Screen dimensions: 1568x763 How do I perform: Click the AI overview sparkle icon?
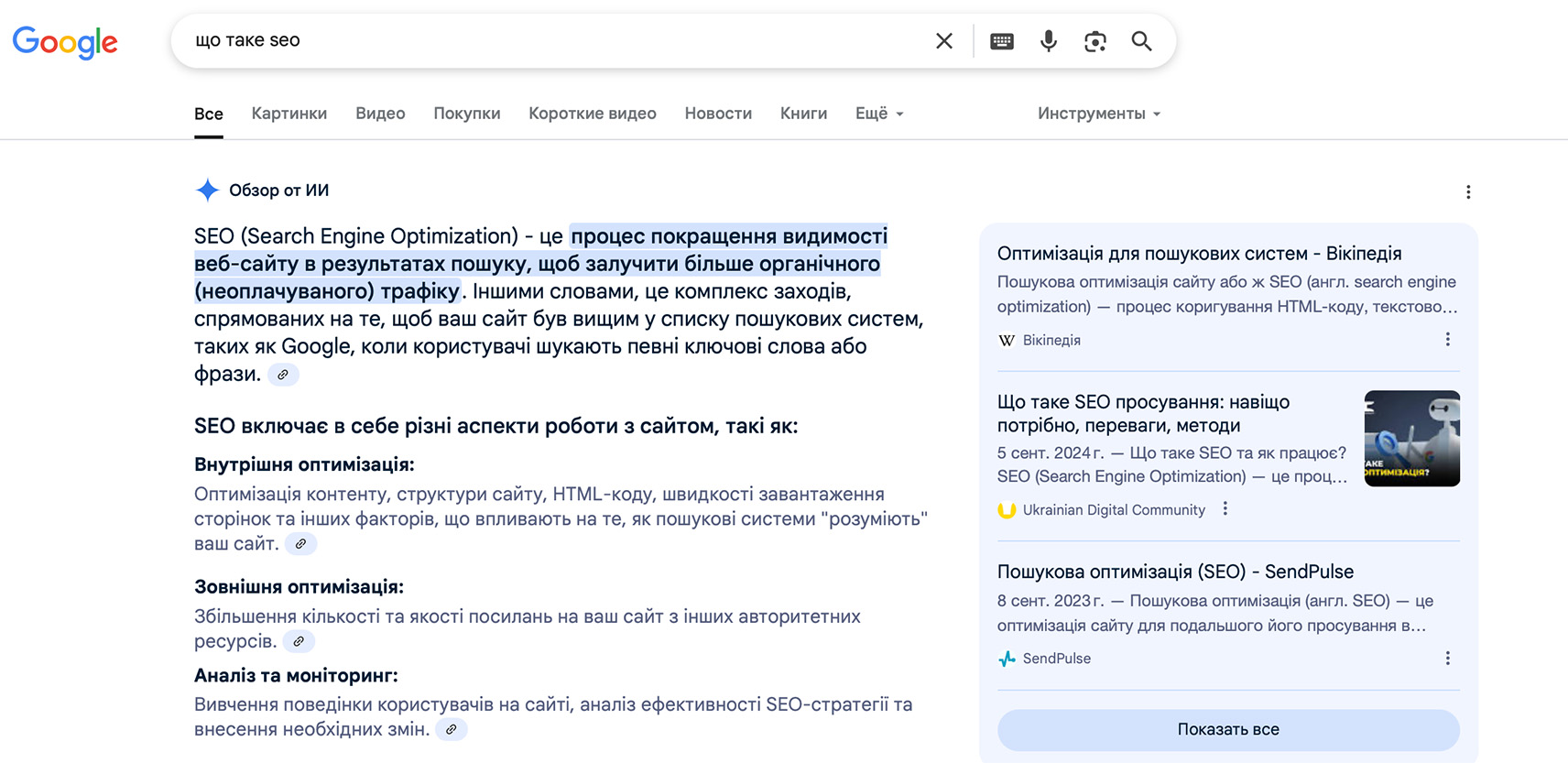[208, 190]
